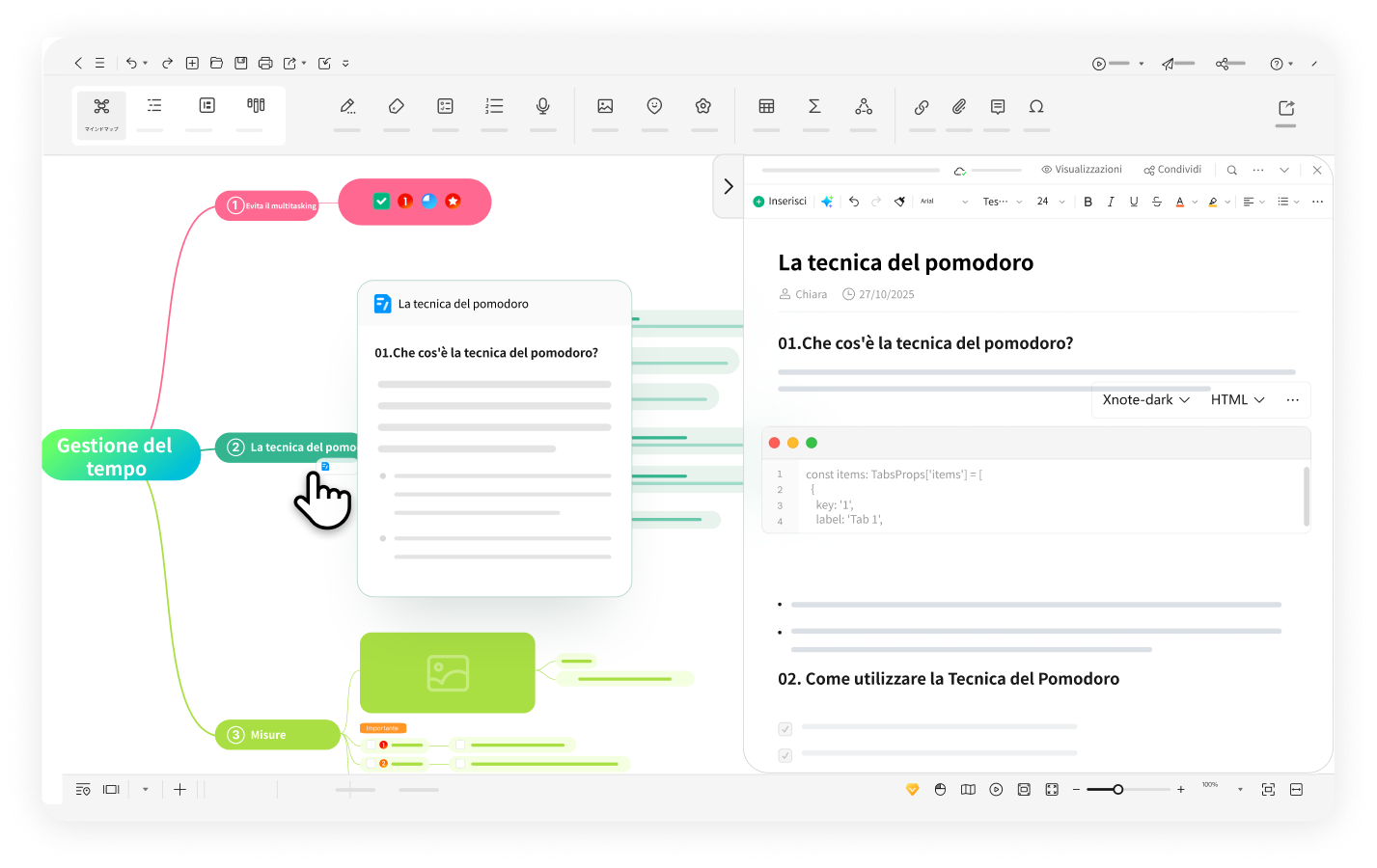Open the attachment paperclip tool

pos(958,106)
